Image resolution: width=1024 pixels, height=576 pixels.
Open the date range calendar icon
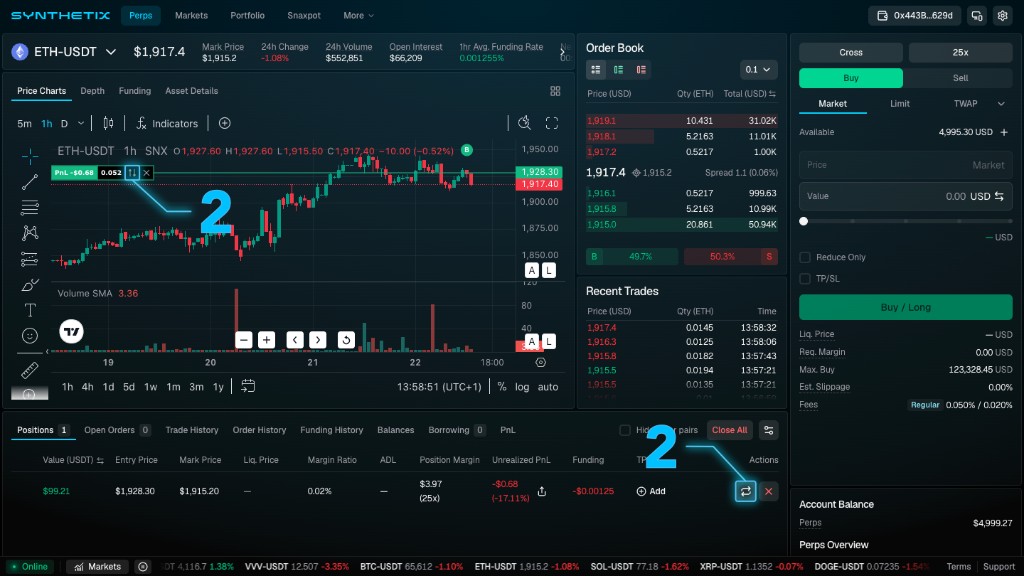click(x=248, y=386)
